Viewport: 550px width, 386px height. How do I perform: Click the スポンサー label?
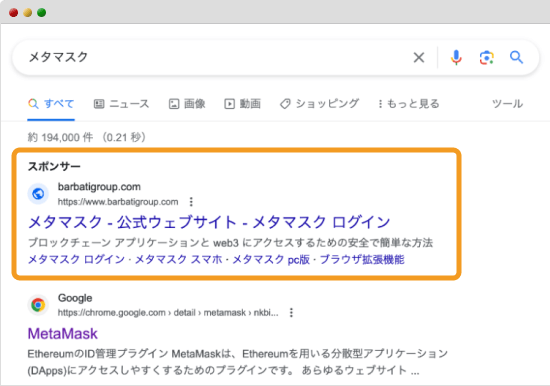(54, 166)
